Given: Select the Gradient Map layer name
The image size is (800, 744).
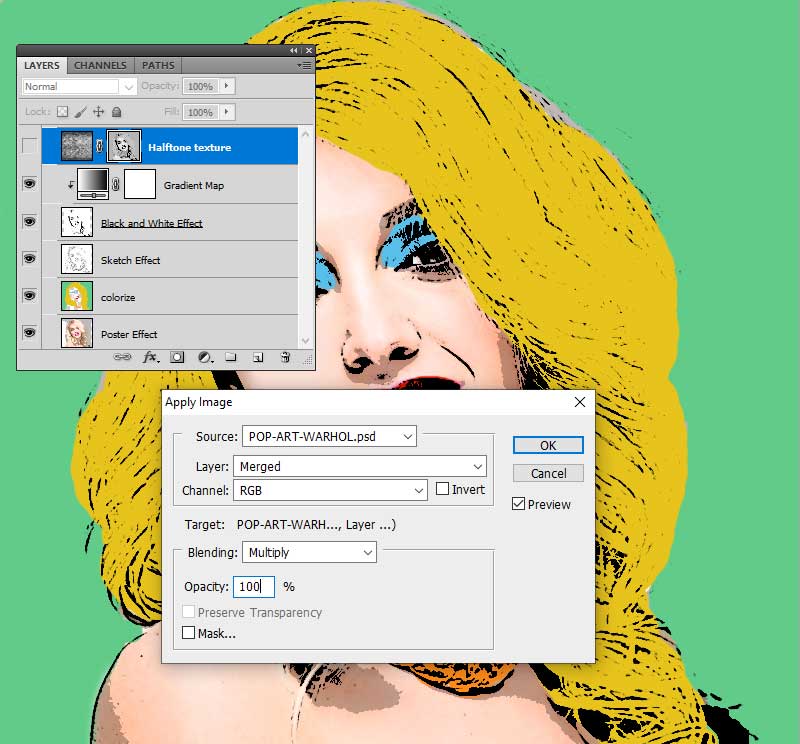Looking at the screenshot, I should pyautogui.click(x=194, y=185).
